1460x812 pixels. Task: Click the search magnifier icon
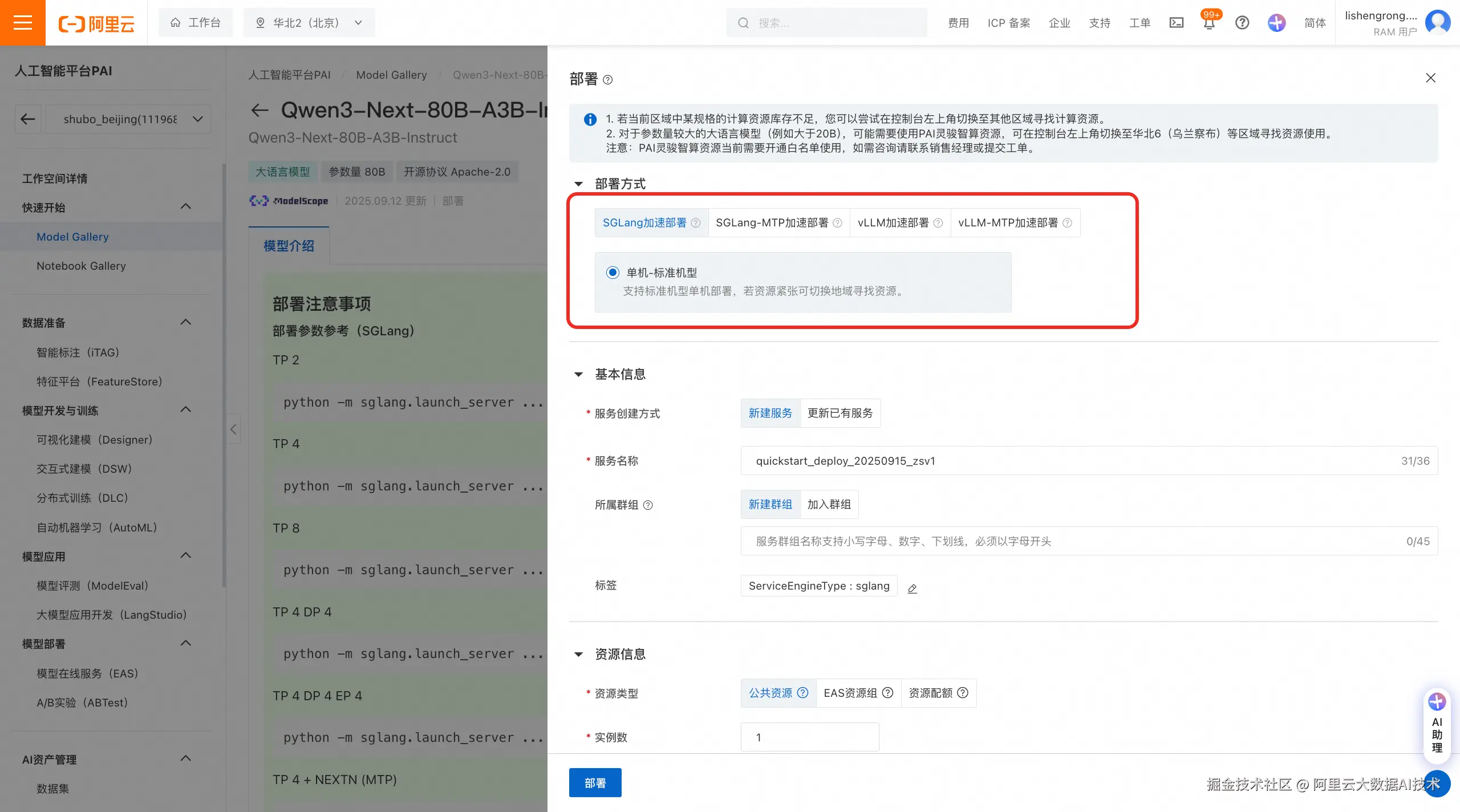[743, 23]
